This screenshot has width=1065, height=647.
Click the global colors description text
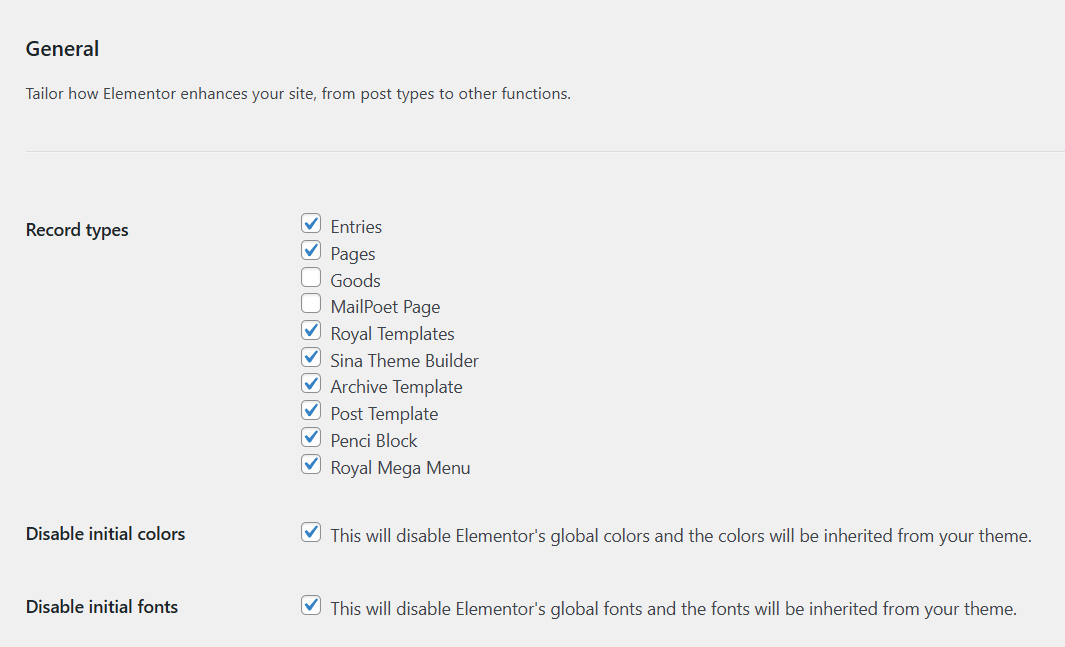pyautogui.click(x=681, y=536)
